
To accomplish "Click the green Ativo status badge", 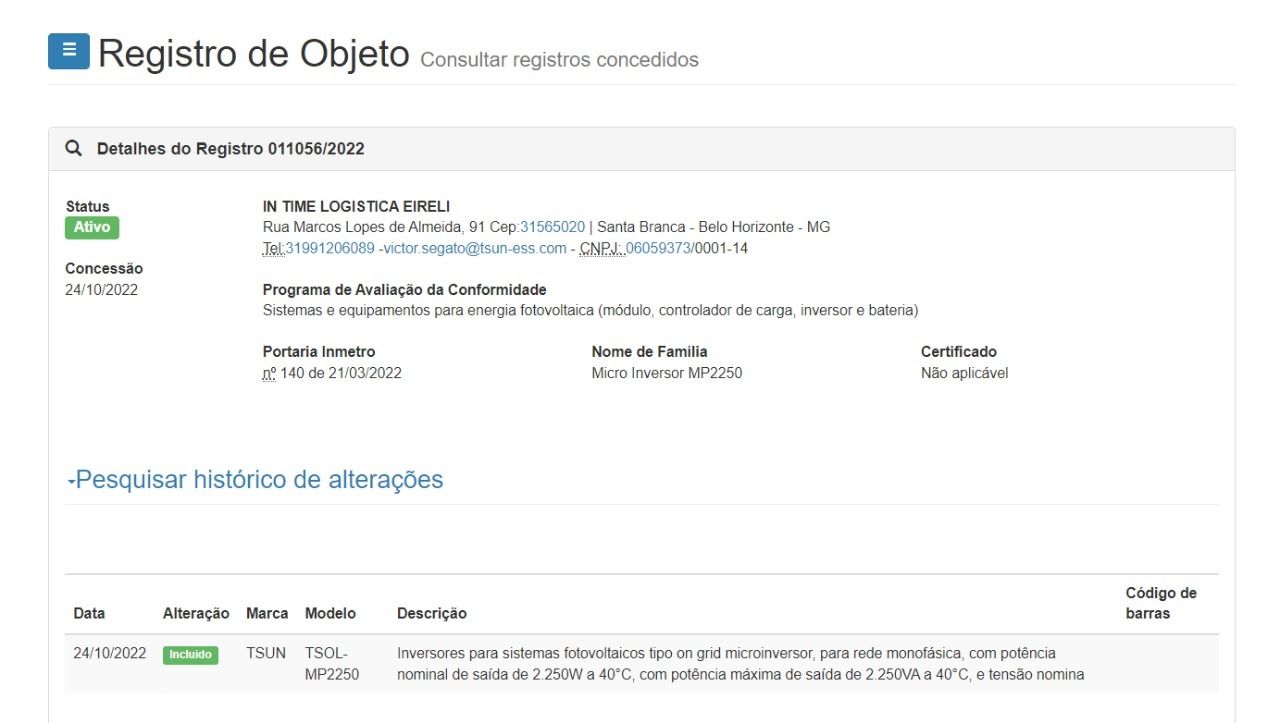I will pyautogui.click(x=92, y=228).
